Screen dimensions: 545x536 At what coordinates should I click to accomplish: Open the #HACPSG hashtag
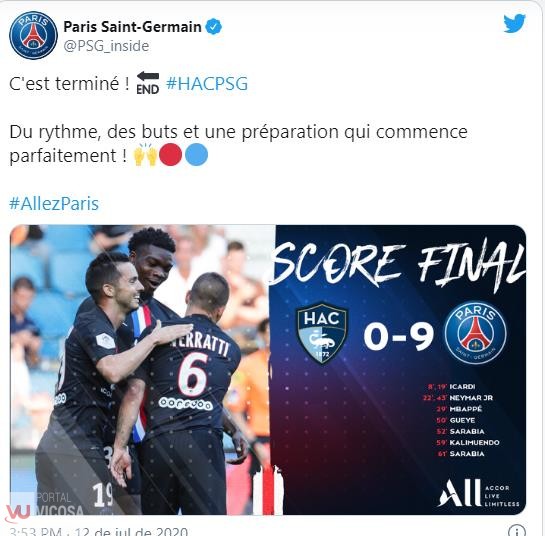[207, 84]
